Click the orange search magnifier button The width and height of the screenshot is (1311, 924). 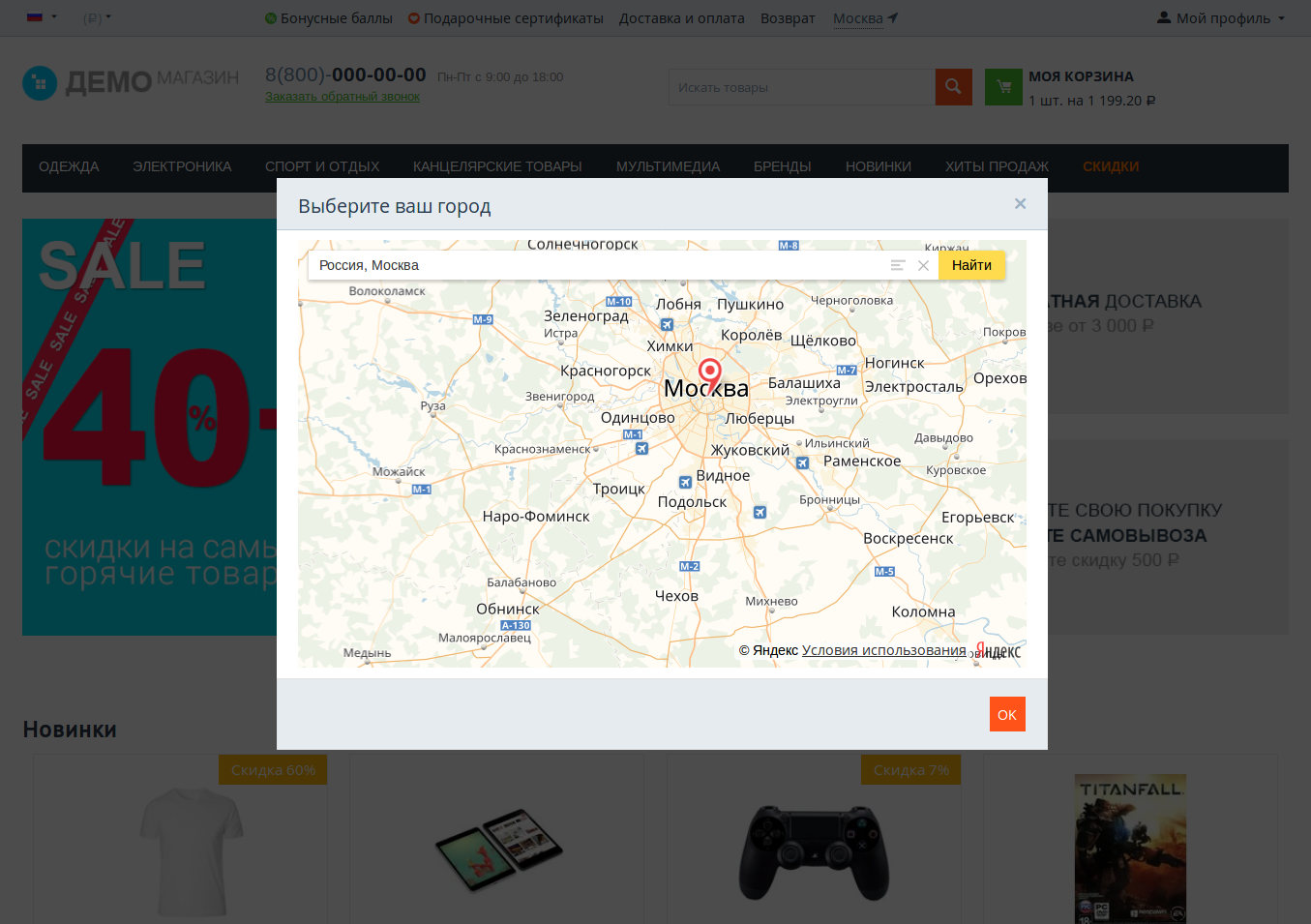click(x=953, y=87)
